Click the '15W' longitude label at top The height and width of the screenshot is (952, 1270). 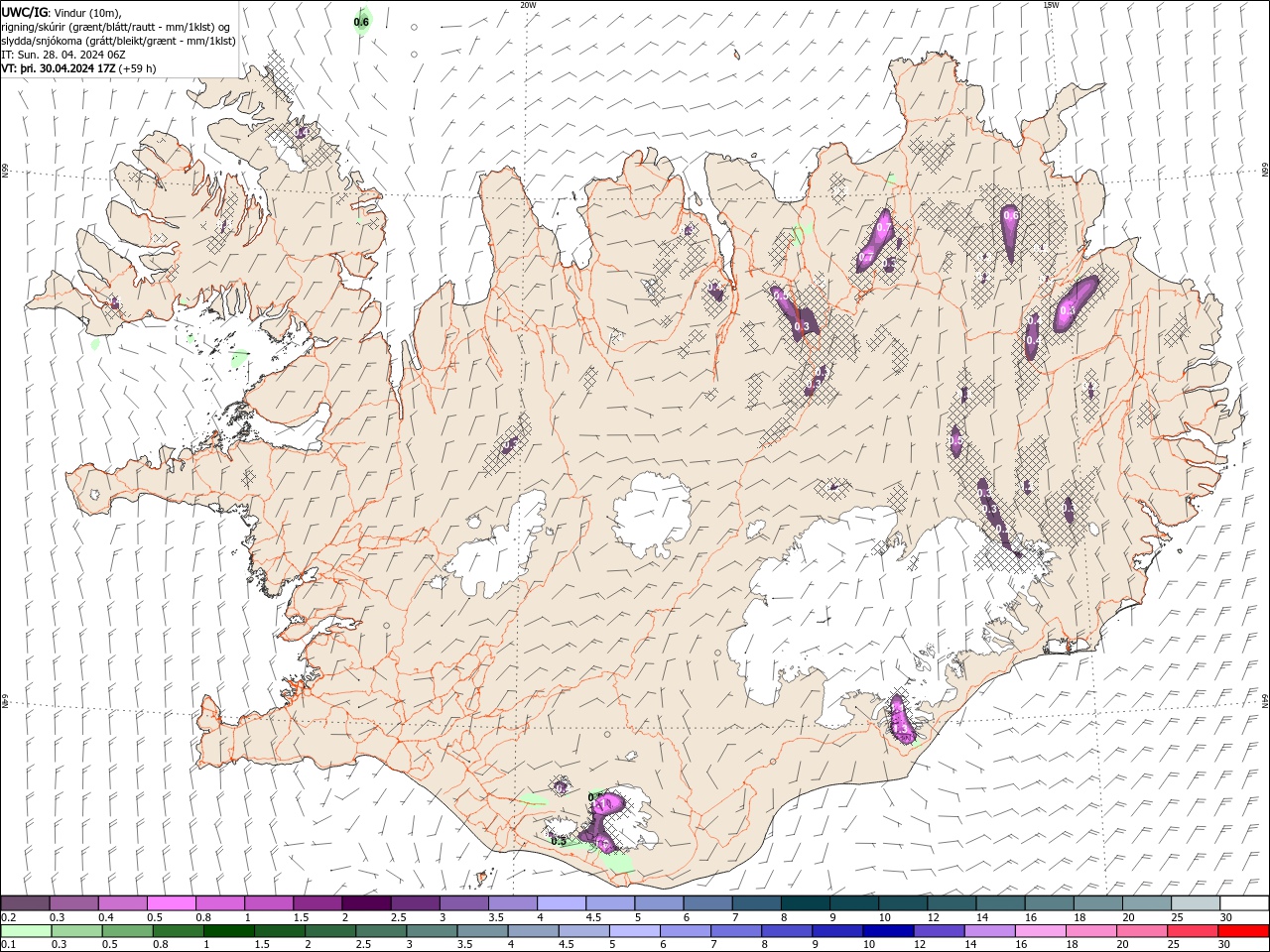coord(1051,5)
